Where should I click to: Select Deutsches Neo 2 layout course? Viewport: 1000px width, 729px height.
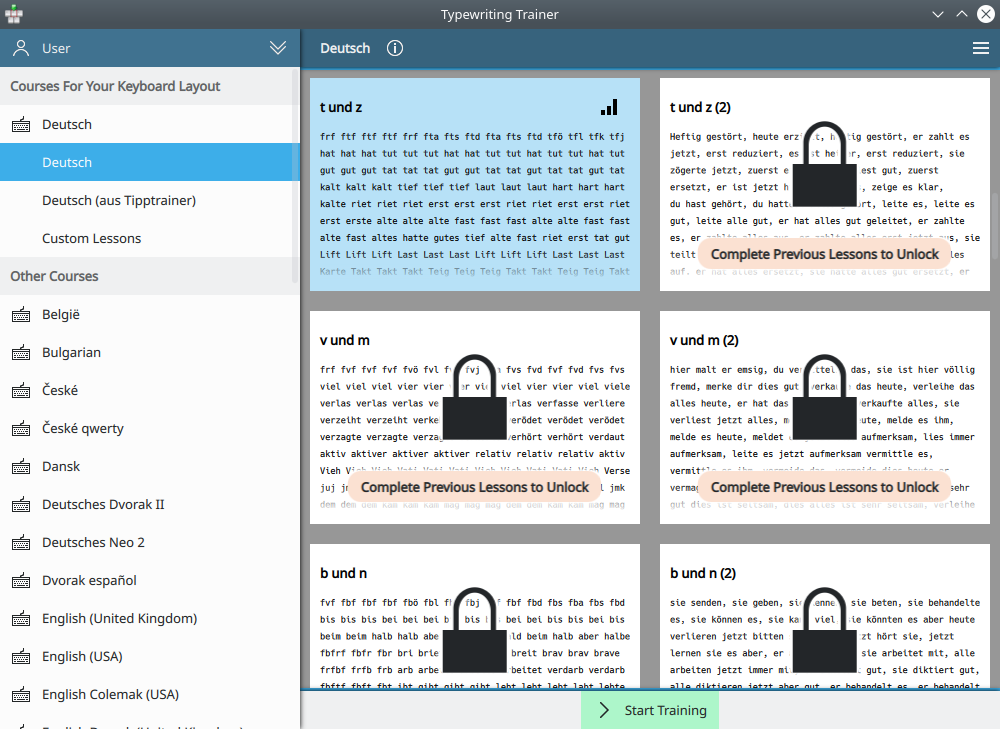click(93, 543)
